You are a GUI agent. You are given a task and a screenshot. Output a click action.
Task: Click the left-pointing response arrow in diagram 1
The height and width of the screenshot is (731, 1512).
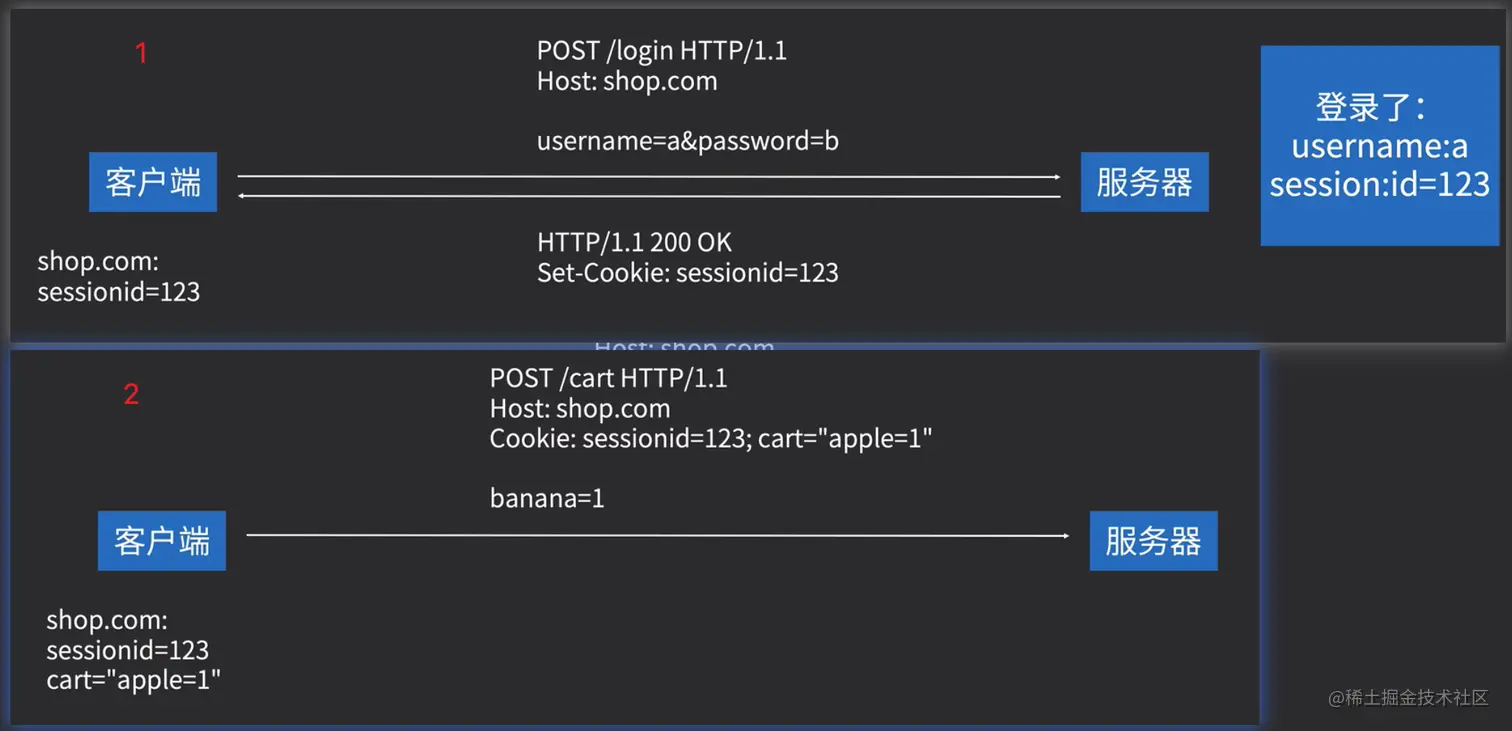[x=648, y=196]
